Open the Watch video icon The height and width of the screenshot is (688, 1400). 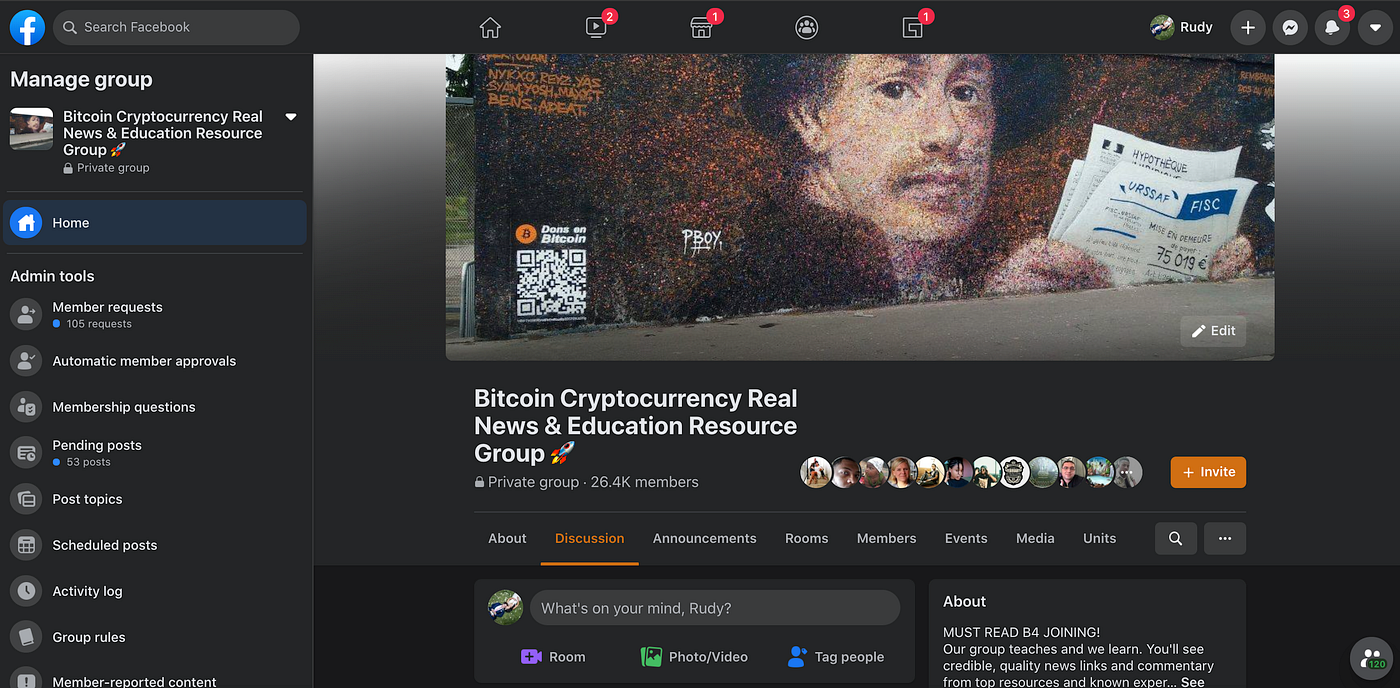click(x=597, y=28)
